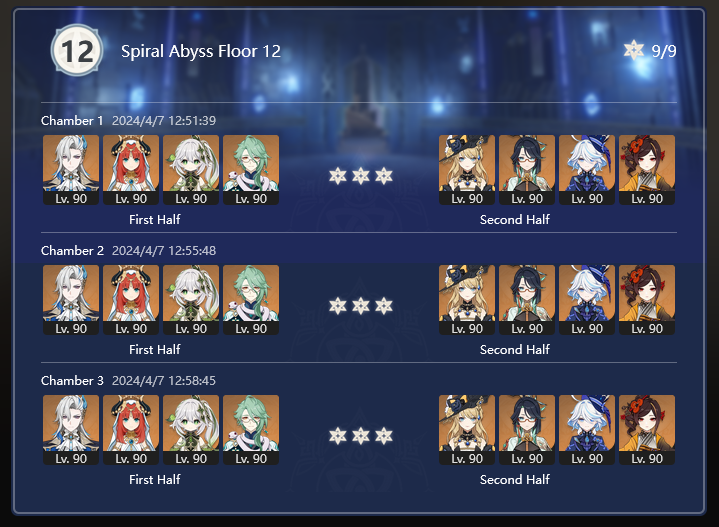The width and height of the screenshot is (719, 527).
Task: Select Navia portrait in Chamber 1 second half
Action: pos(467,170)
